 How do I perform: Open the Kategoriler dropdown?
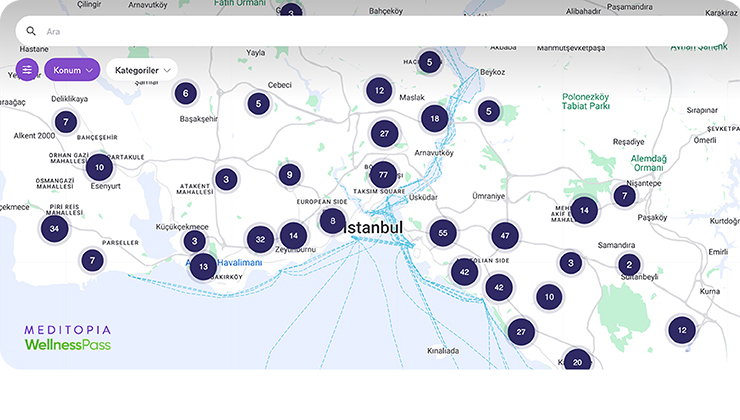click(x=141, y=70)
